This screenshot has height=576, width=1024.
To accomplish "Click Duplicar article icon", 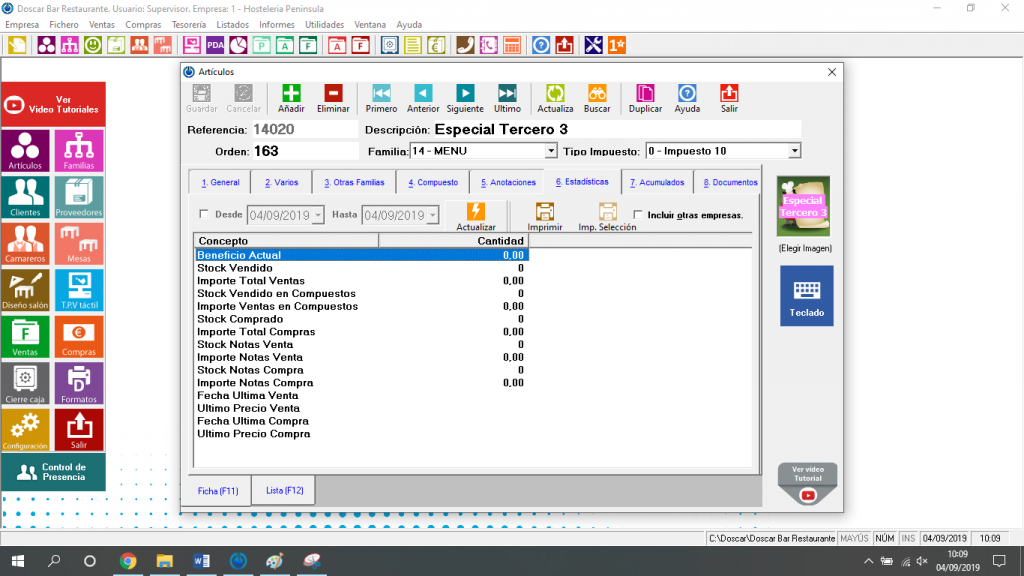I will 645,99.
